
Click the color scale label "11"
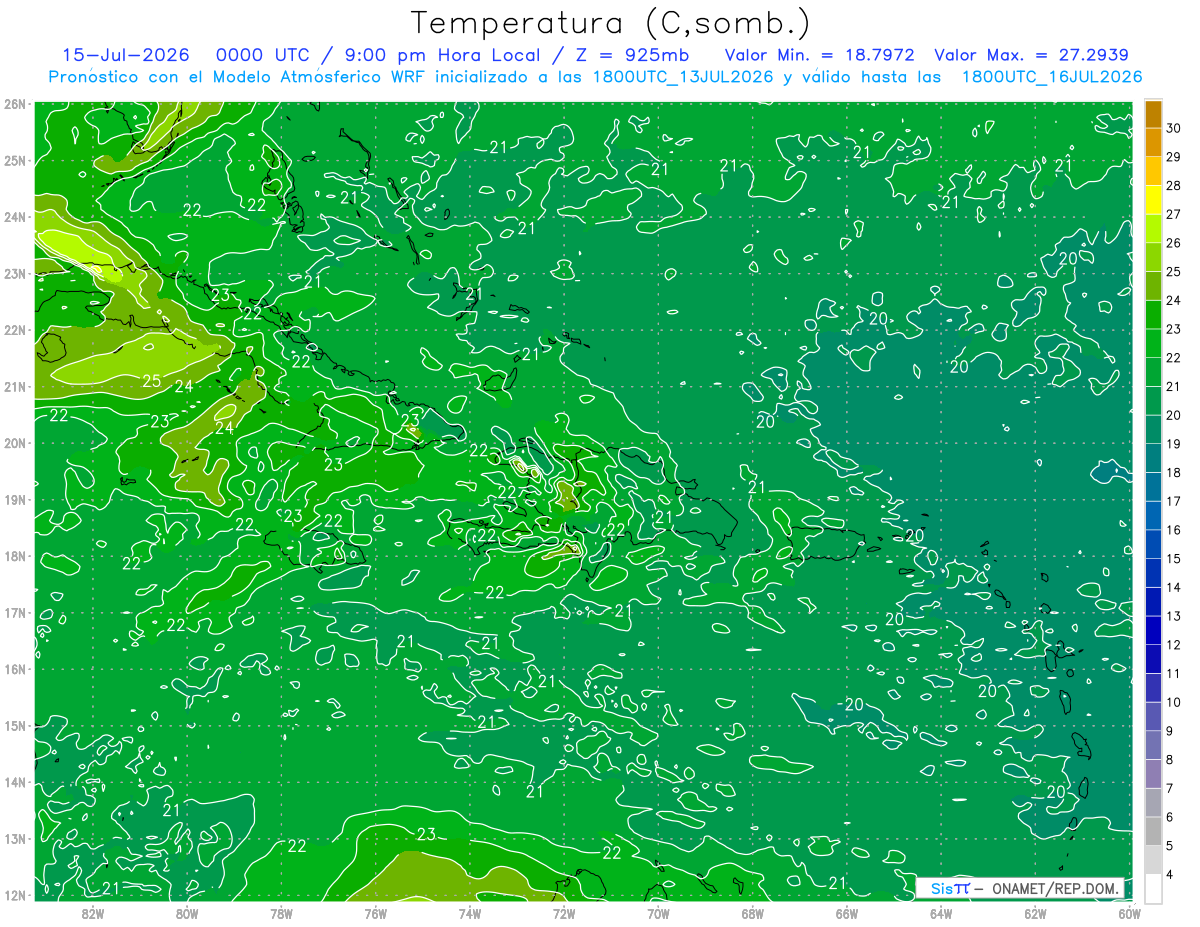[1174, 673]
